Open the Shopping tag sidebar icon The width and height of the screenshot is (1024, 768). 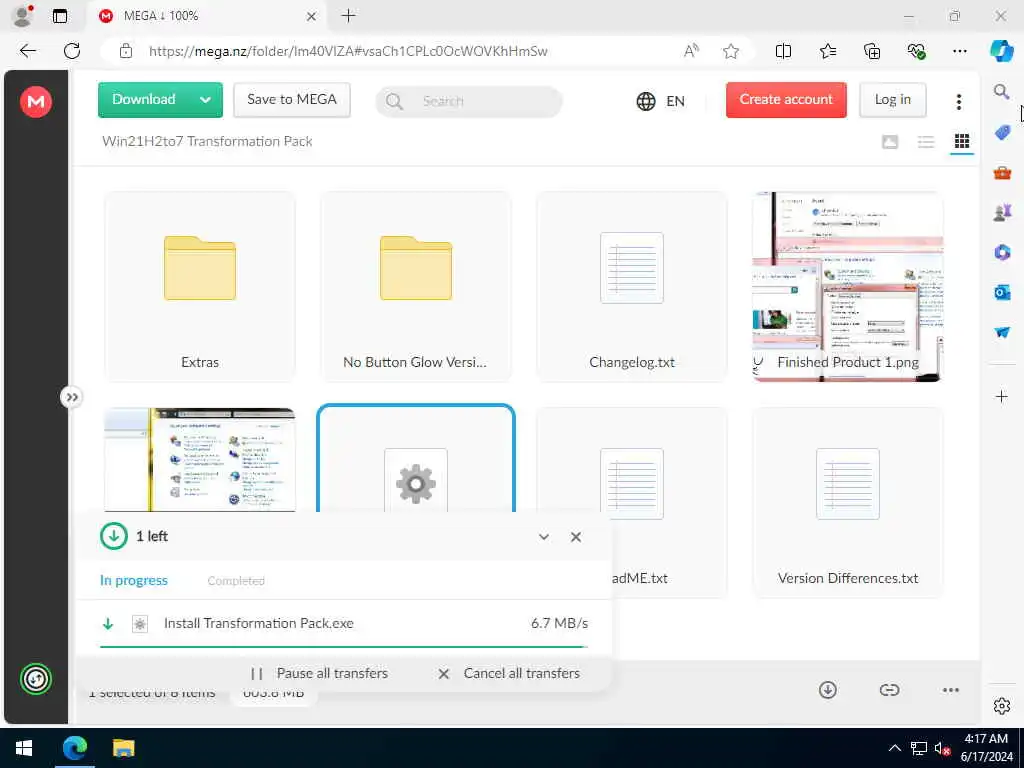(x=1002, y=133)
